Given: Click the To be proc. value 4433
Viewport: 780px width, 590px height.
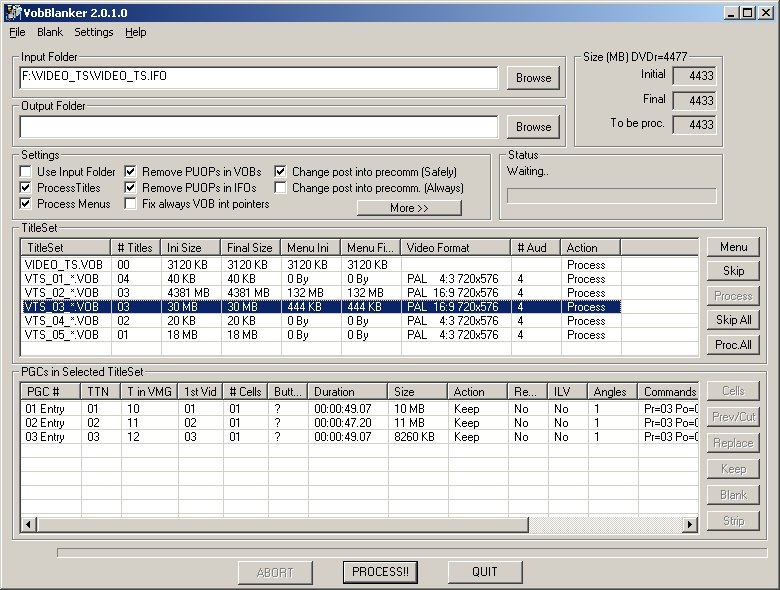Looking at the screenshot, I should (x=694, y=124).
